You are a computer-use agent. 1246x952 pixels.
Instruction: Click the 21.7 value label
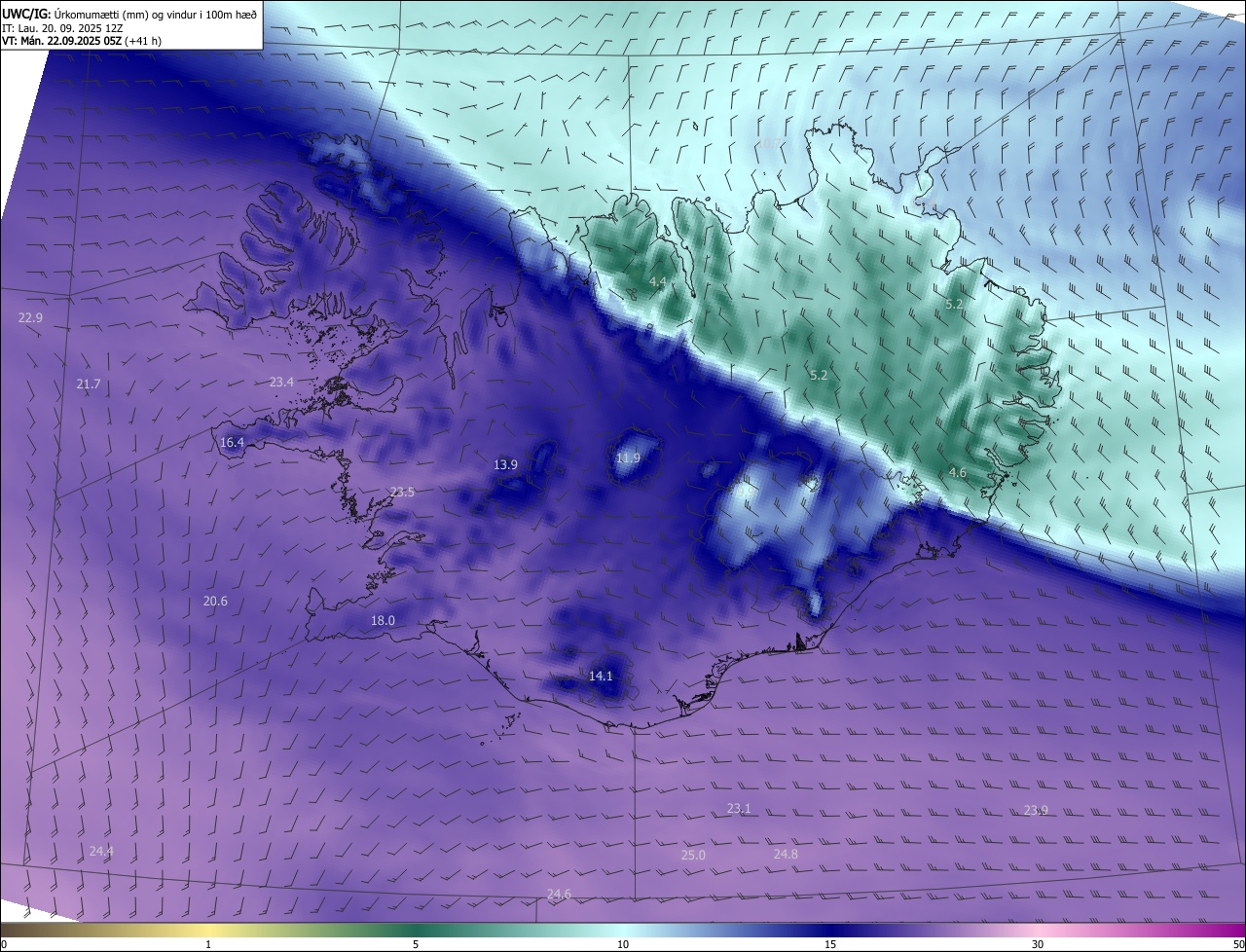(x=89, y=384)
